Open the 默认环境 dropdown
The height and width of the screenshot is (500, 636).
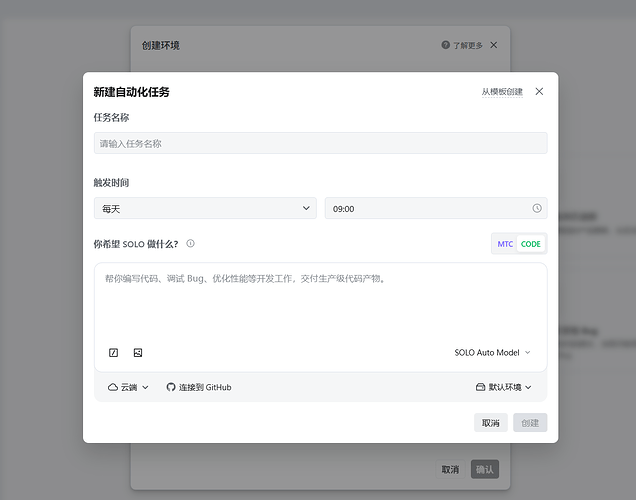tap(503, 387)
